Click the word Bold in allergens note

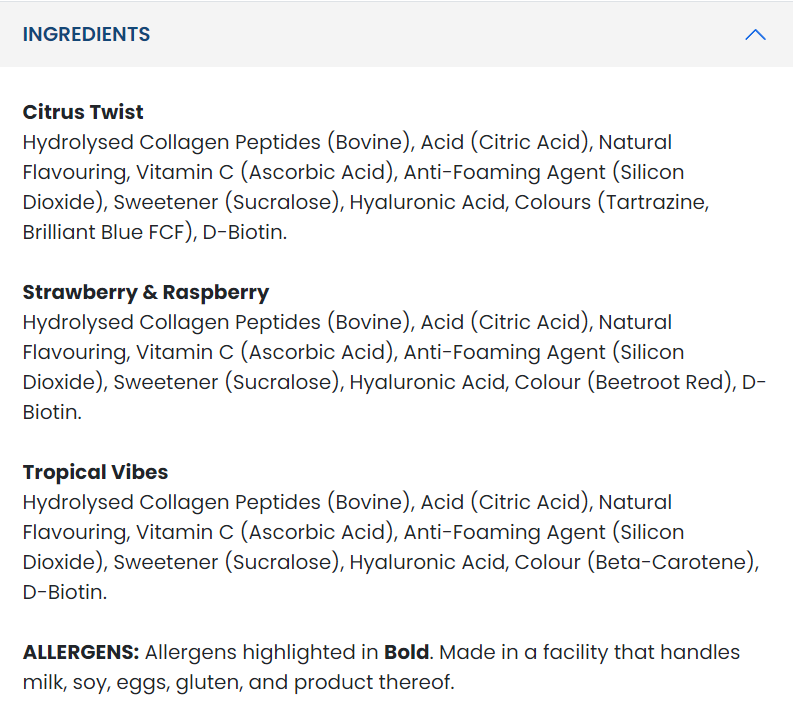coord(407,652)
